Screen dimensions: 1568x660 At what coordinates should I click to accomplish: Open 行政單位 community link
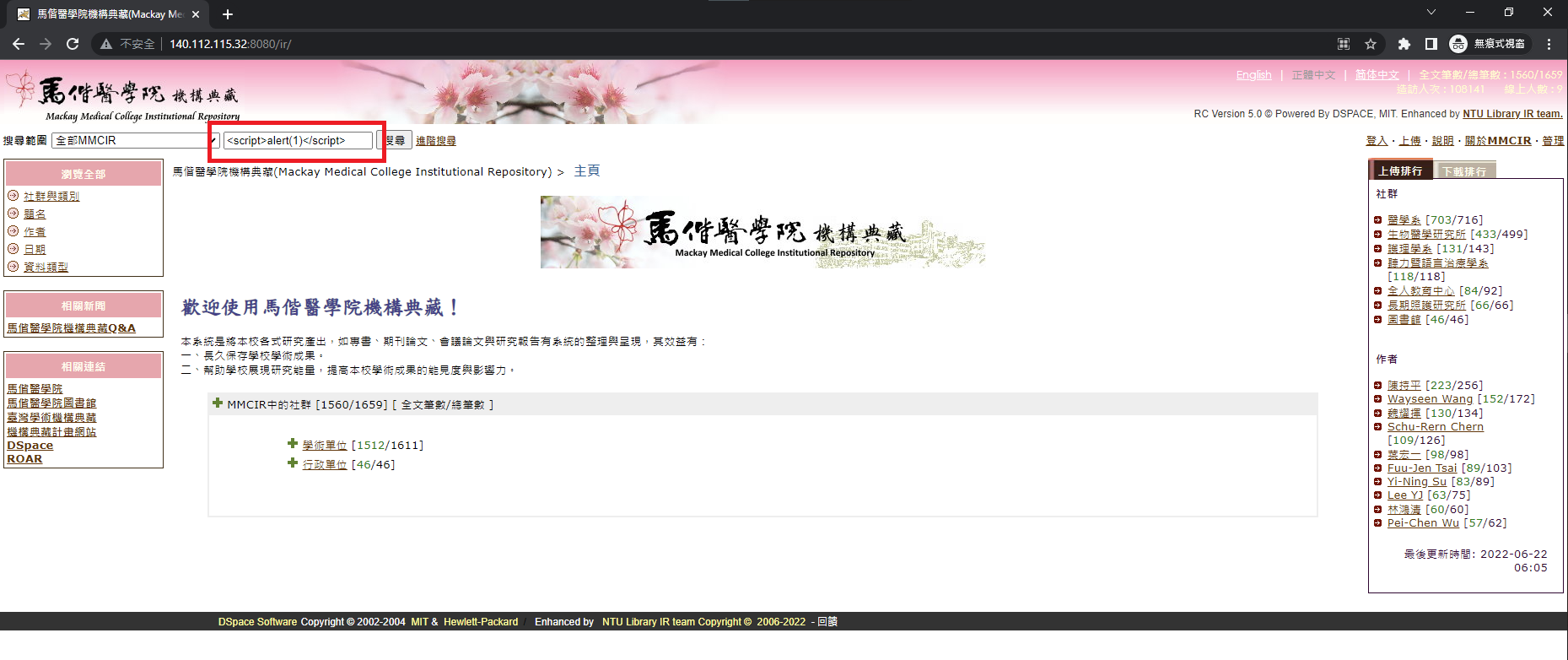pos(325,464)
